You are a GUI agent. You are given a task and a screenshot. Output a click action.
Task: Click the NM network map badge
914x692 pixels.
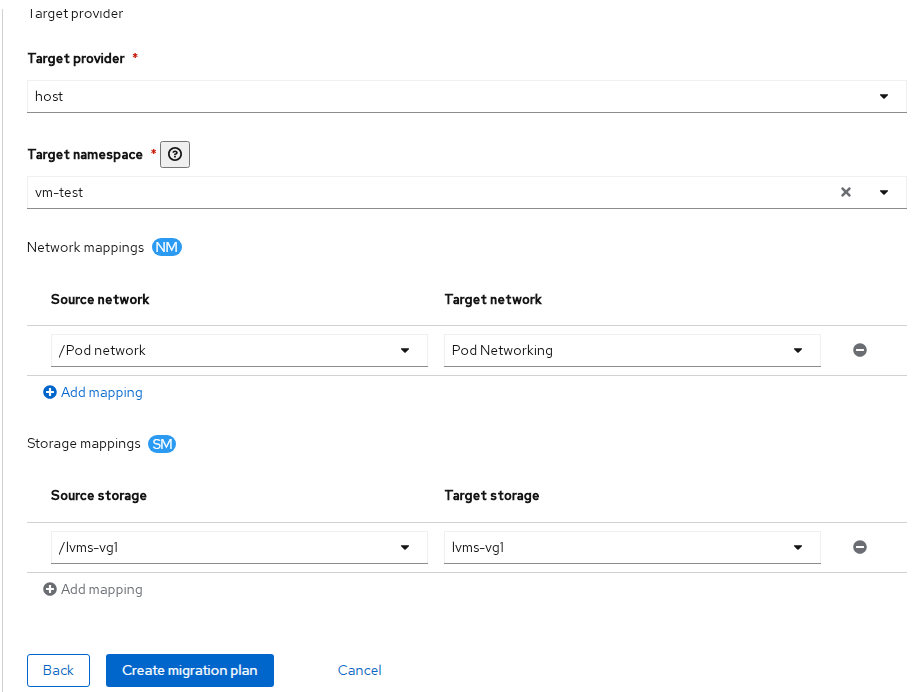(x=167, y=247)
